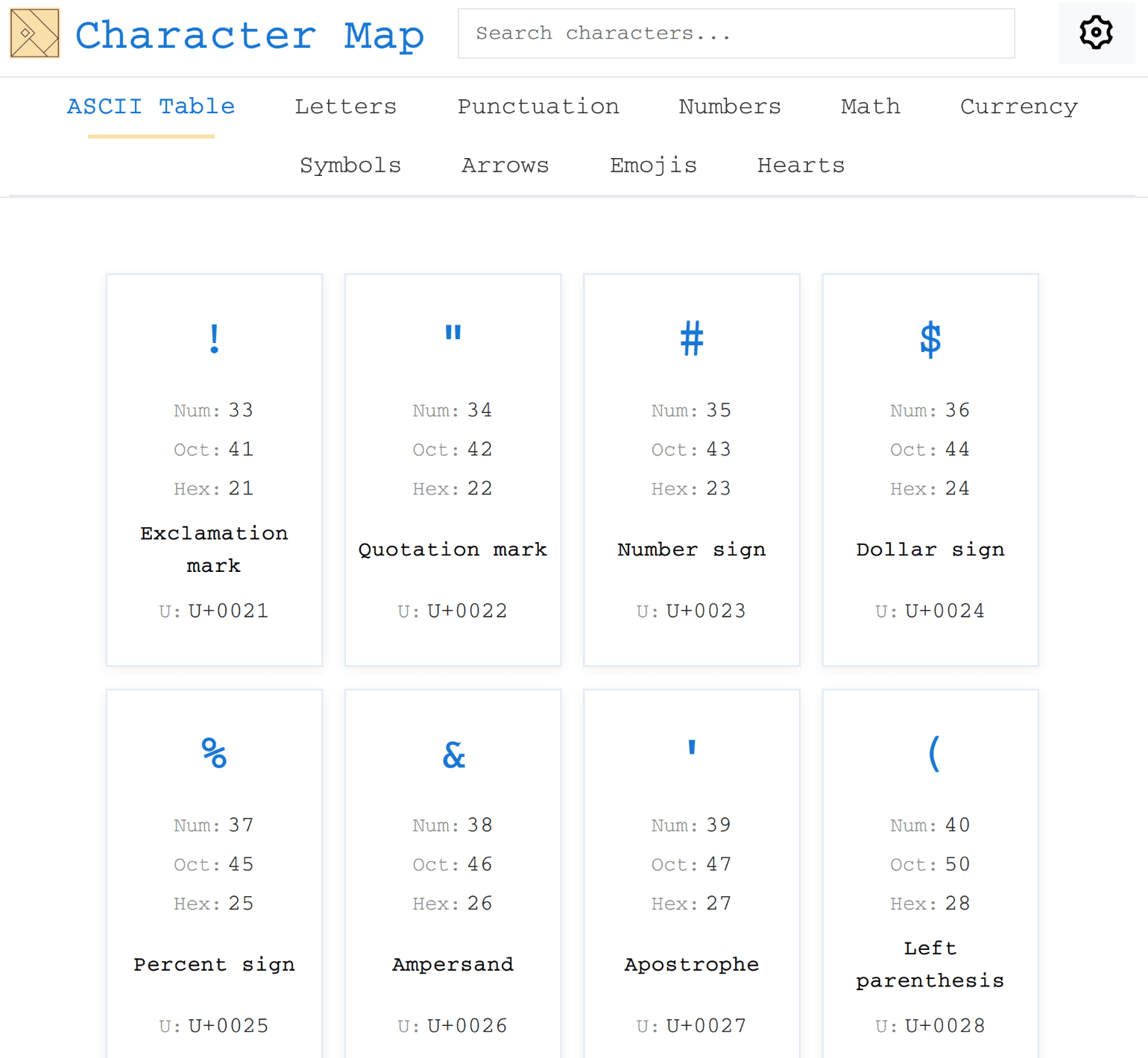Open the Arrows tab
The height and width of the screenshot is (1058, 1148).
tap(505, 166)
